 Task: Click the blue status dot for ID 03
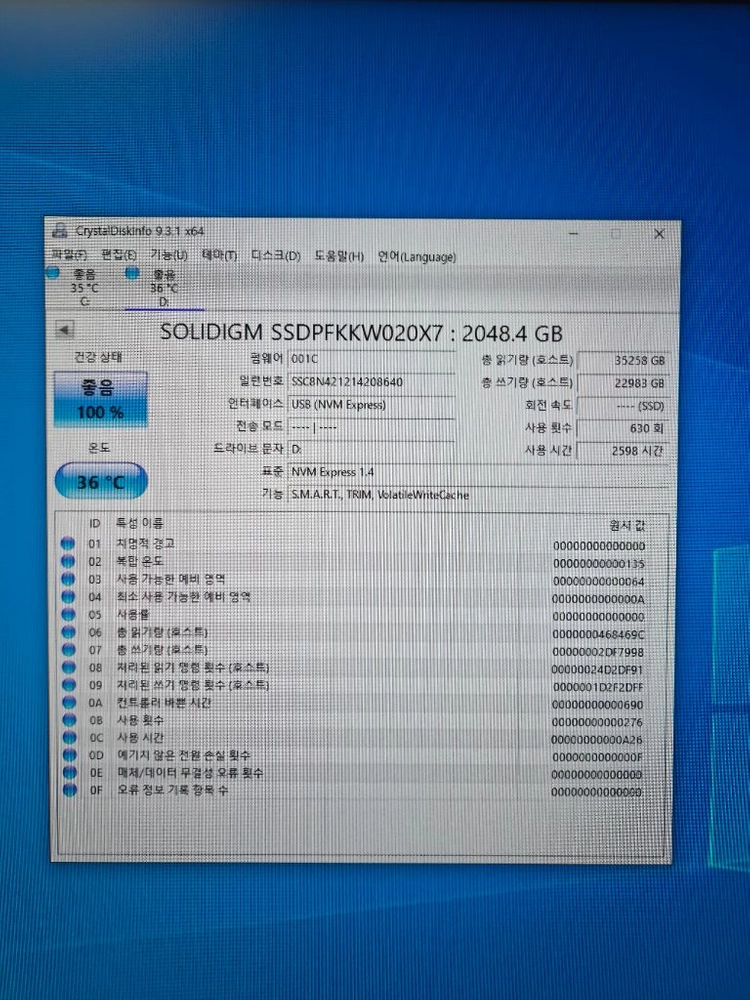tap(68, 579)
